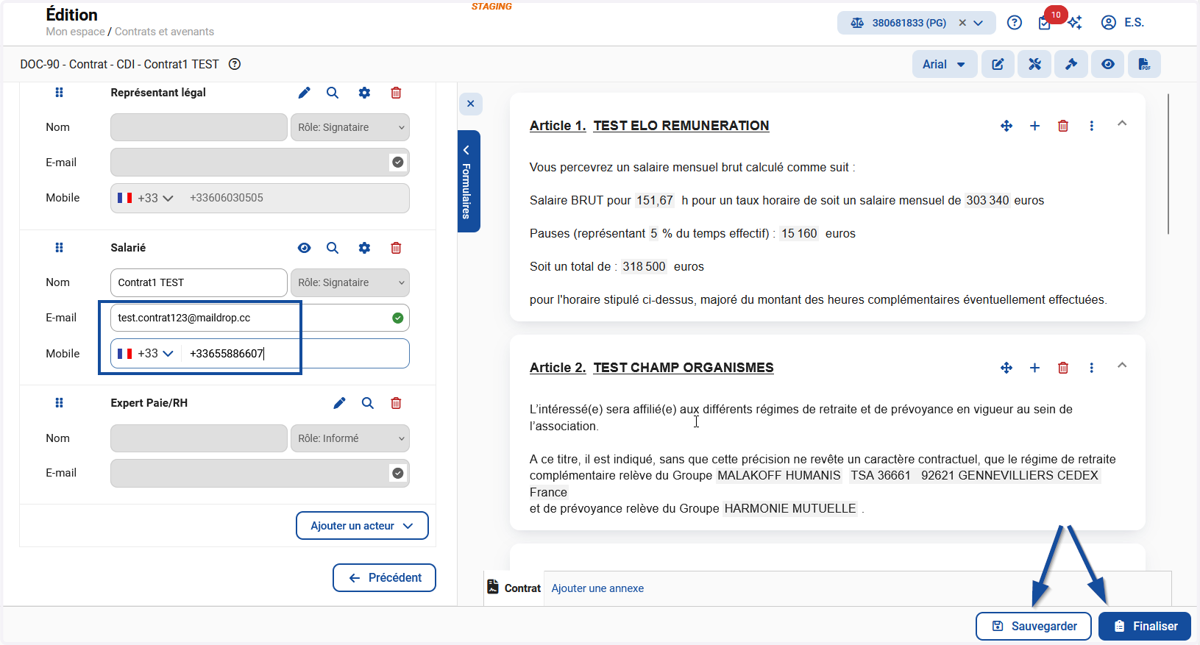The image size is (1200, 645).
Task: Delete the Salarié actor
Action: pyautogui.click(x=396, y=247)
